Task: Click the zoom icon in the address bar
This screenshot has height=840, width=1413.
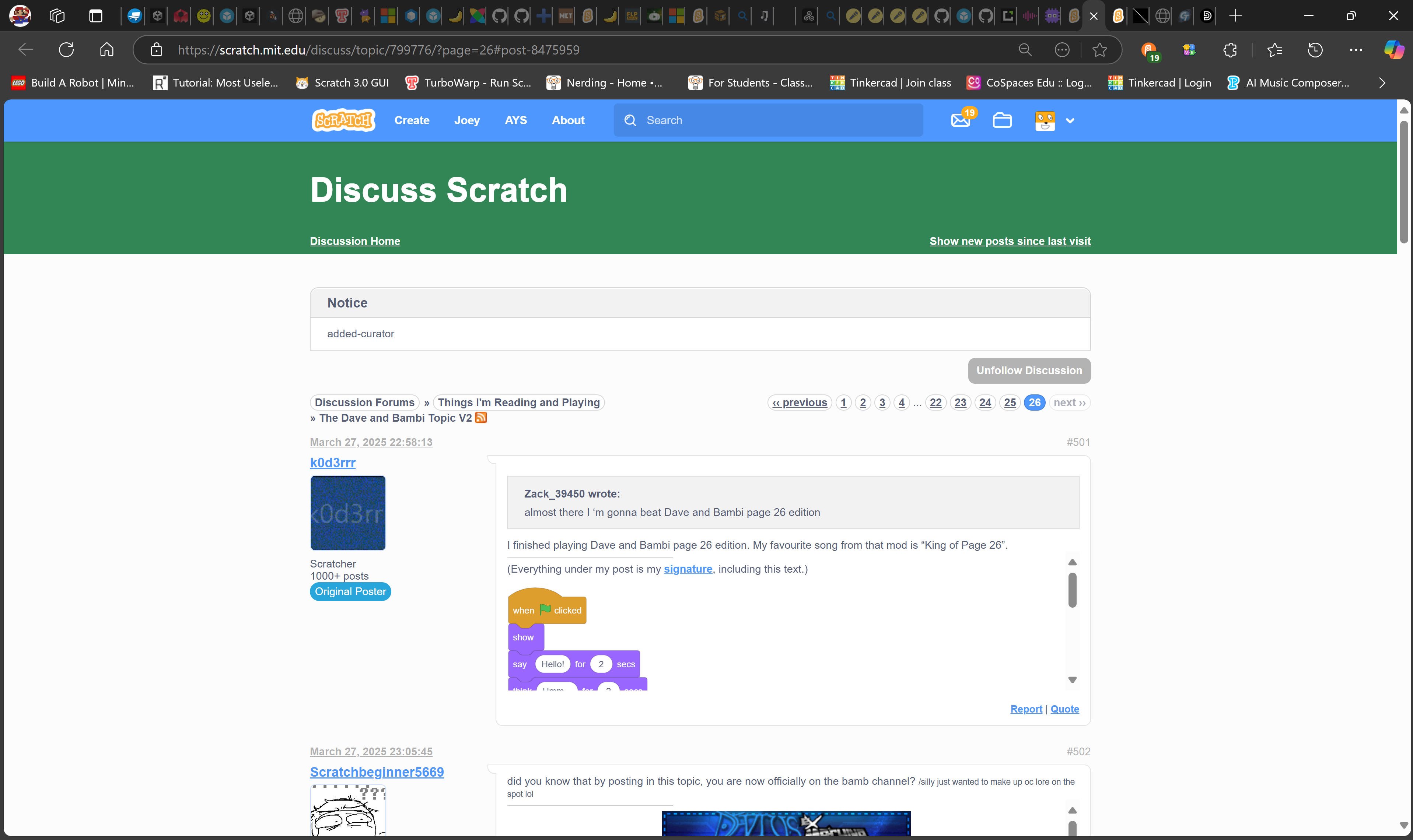Action: click(x=1025, y=50)
